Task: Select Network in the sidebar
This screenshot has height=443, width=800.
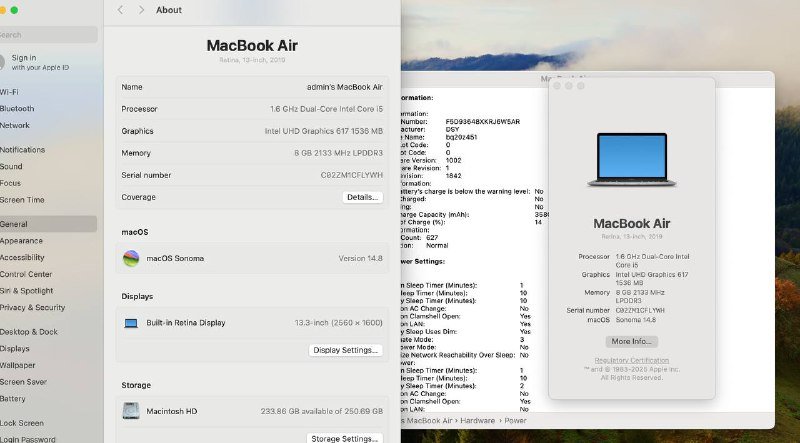Action: (x=15, y=126)
